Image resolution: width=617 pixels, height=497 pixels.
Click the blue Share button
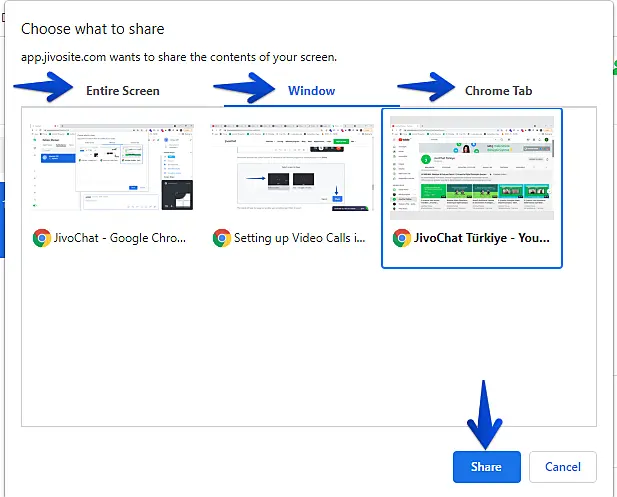(x=486, y=467)
